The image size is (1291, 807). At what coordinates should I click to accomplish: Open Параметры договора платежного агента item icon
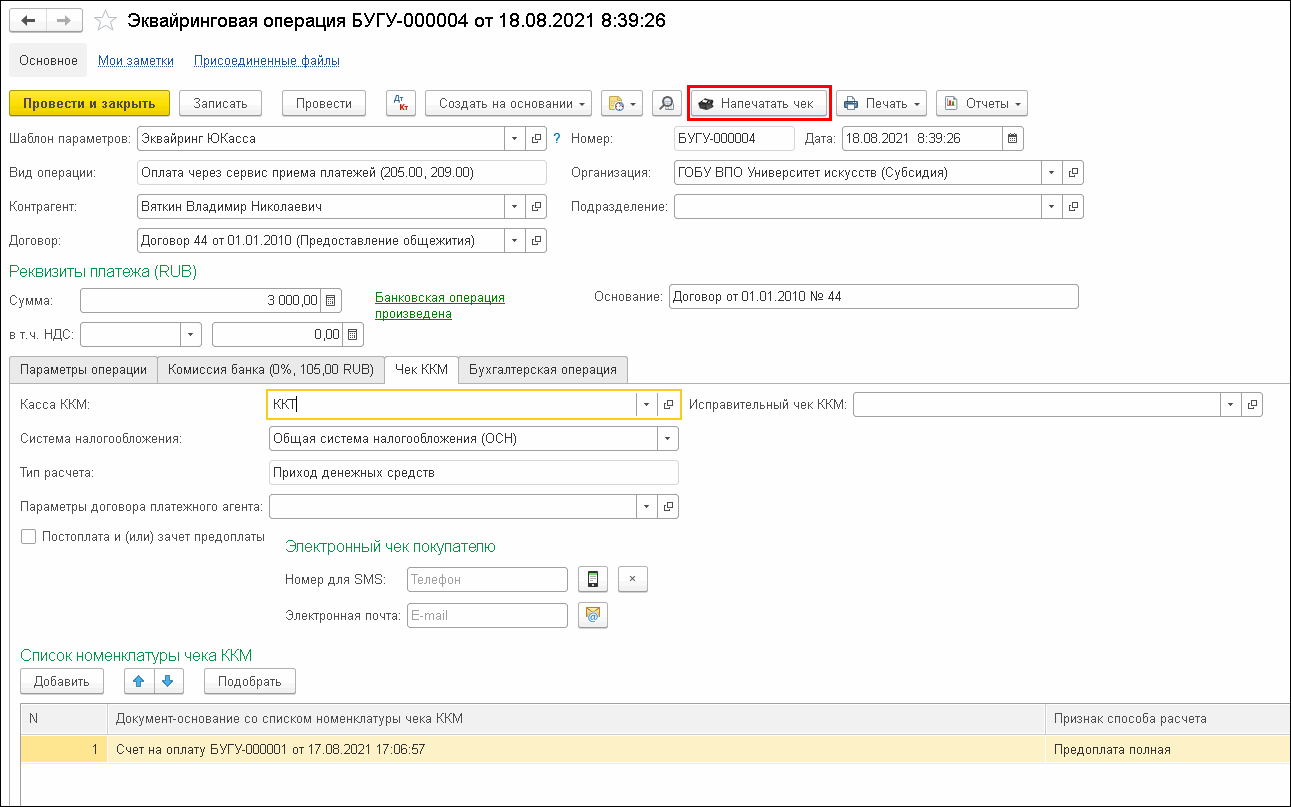point(669,506)
